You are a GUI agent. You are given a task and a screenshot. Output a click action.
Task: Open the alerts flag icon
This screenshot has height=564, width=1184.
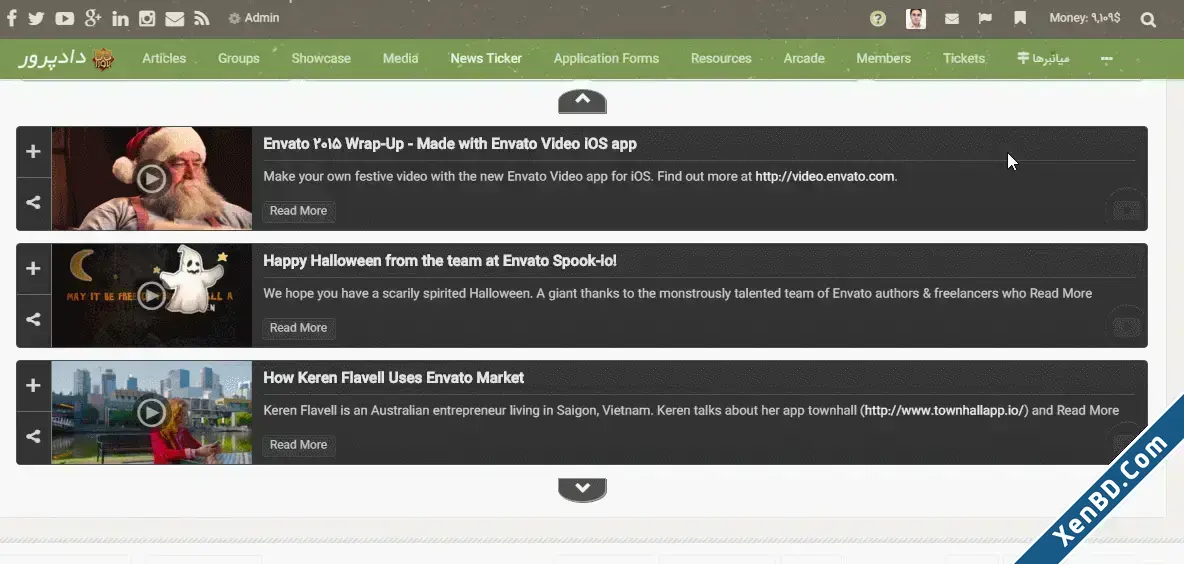(x=985, y=18)
